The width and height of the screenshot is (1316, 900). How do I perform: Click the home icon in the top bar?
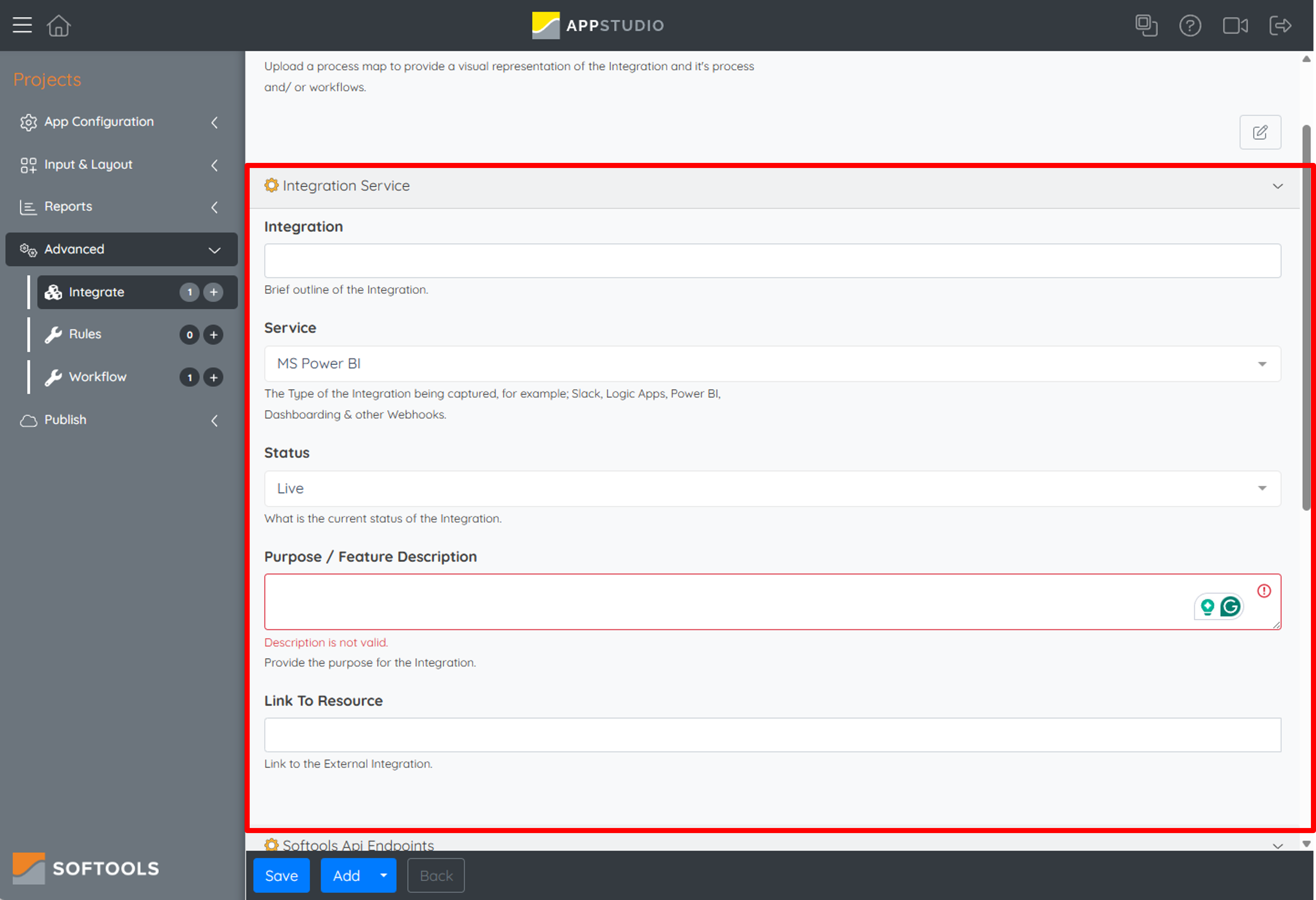pyautogui.click(x=58, y=25)
